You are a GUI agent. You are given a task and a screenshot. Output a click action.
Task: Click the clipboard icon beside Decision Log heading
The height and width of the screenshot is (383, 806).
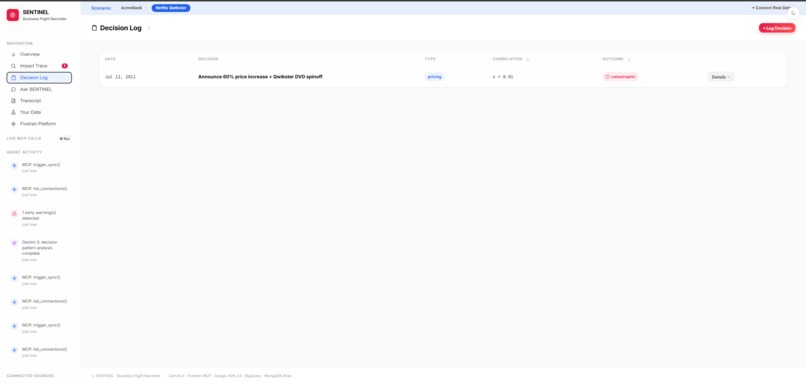94,28
